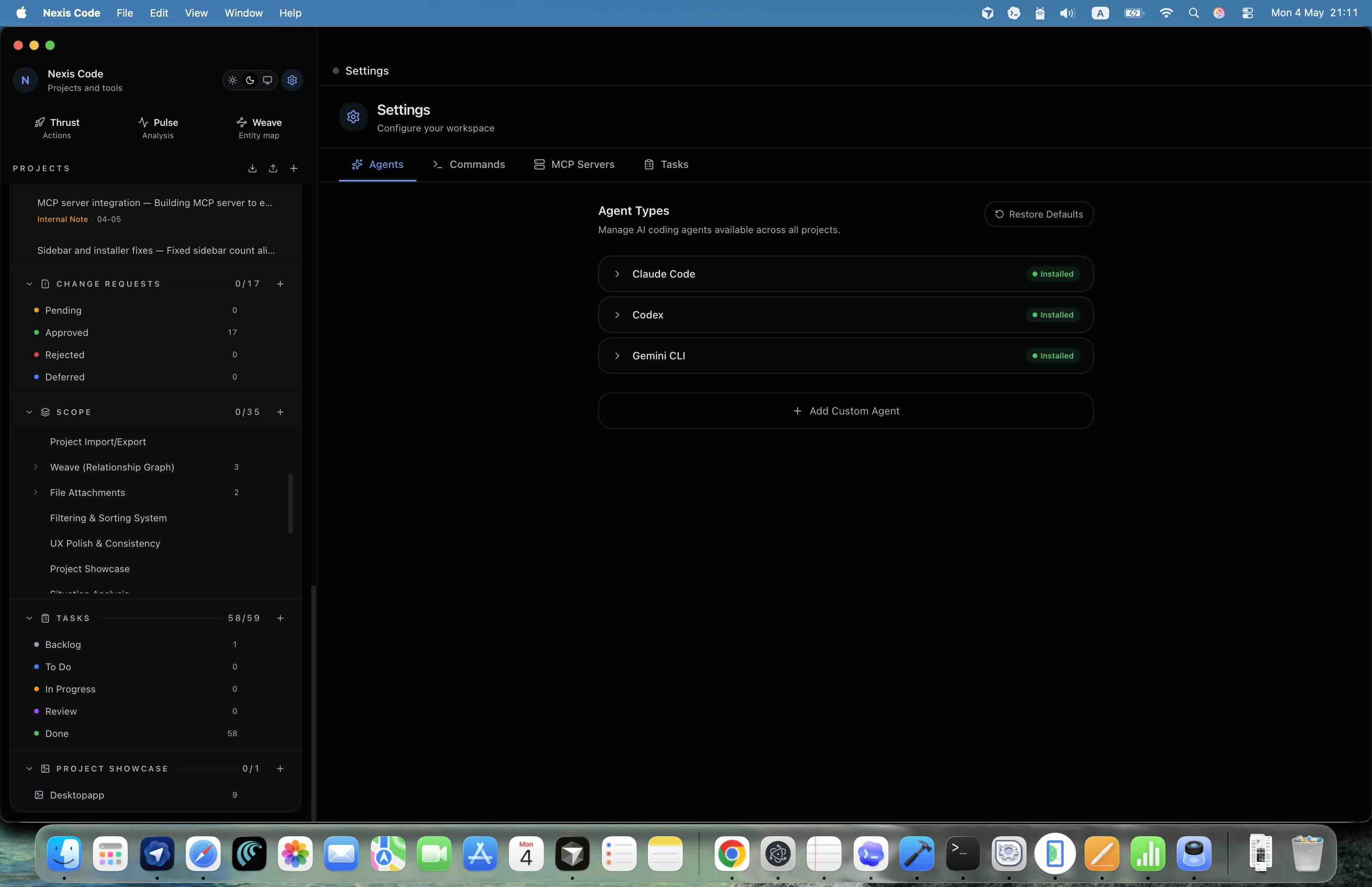Open Google Chrome from the Dock

pyautogui.click(x=732, y=853)
